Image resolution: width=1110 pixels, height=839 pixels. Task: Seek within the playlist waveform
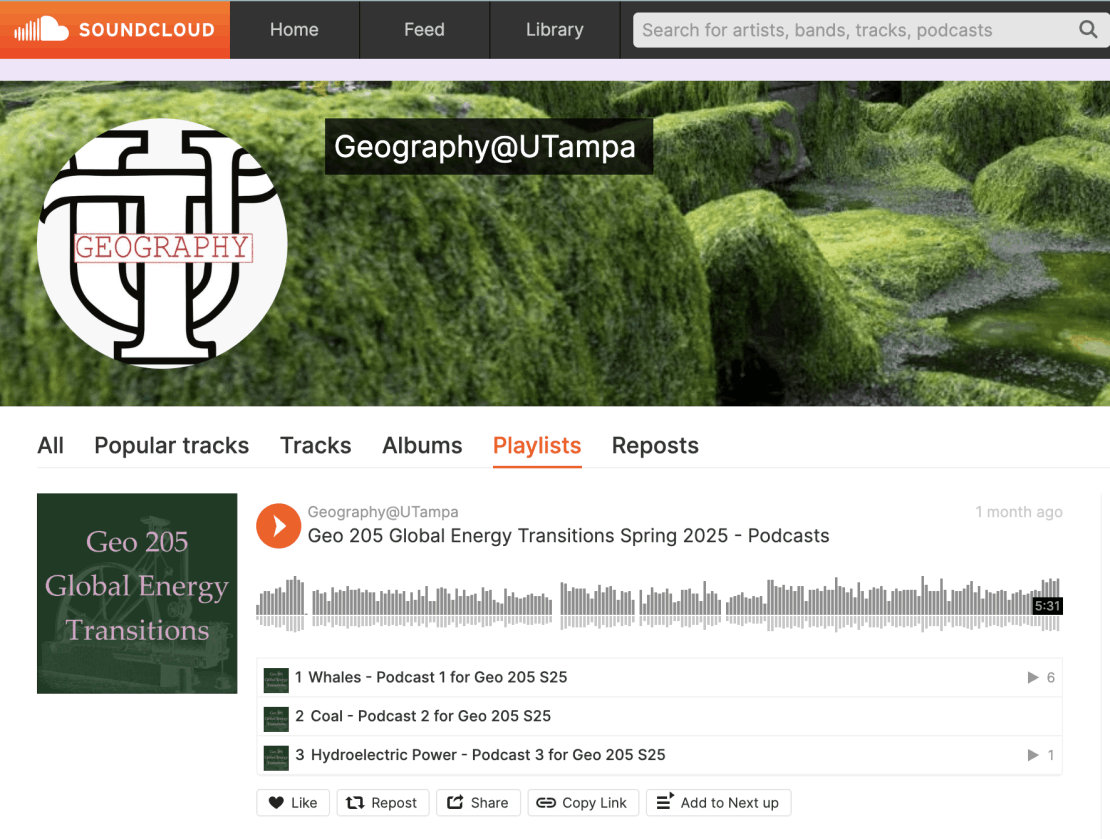coord(650,604)
